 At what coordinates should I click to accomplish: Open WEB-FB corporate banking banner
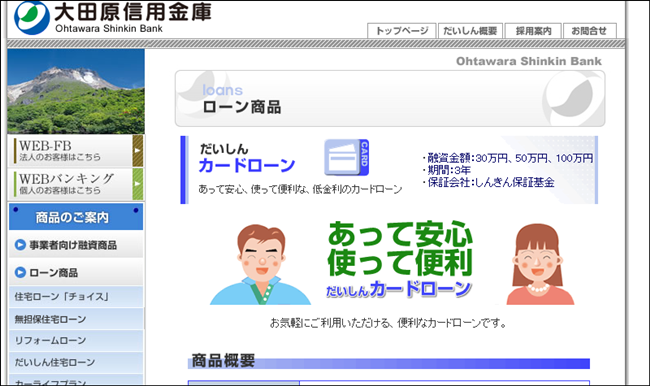[x=75, y=151]
